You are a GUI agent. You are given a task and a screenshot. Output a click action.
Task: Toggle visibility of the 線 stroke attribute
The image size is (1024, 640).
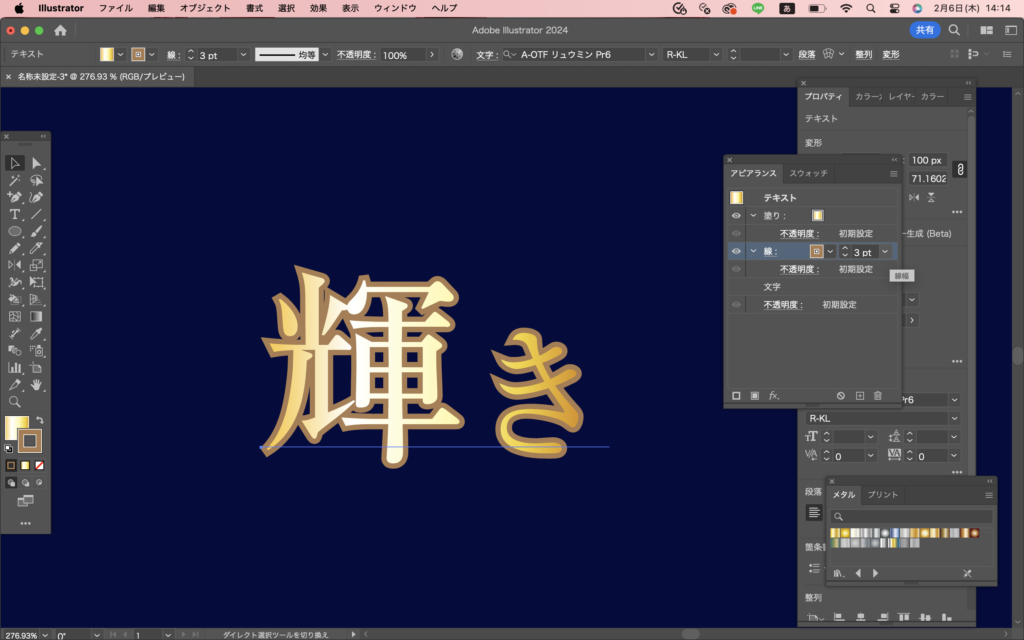point(737,251)
